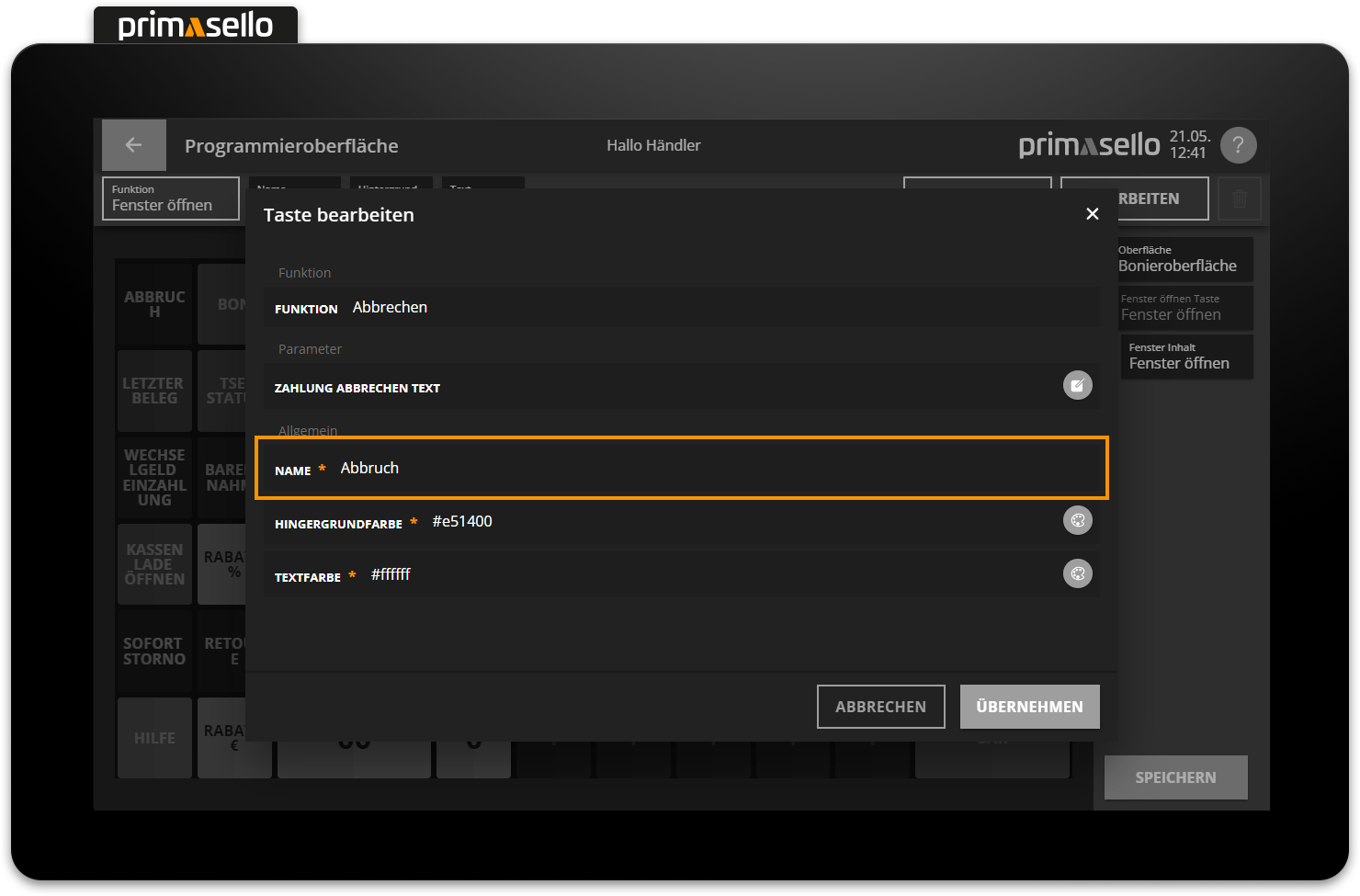Open the help question mark icon
1360x896 pixels.
pos(1238,145)
